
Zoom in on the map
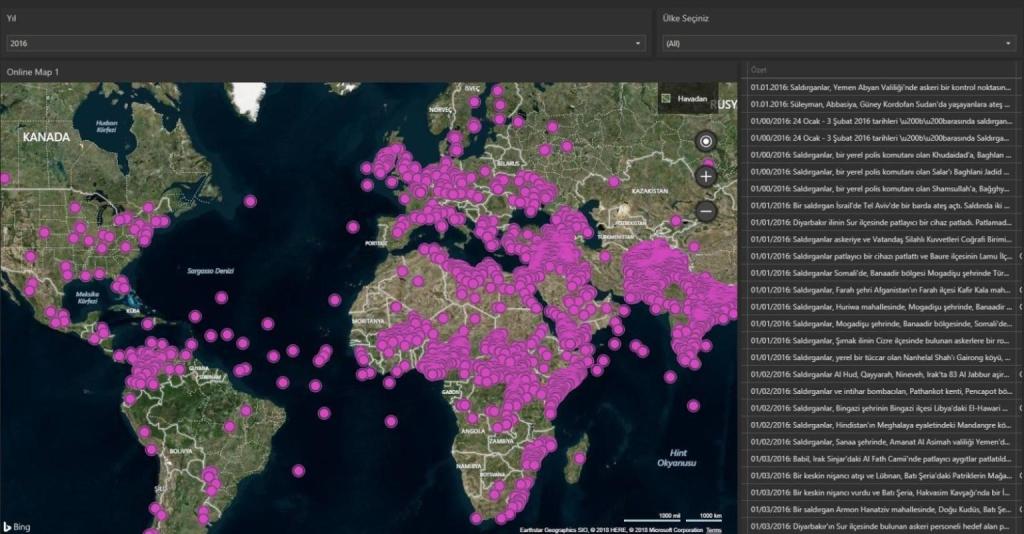(x=706, y=176)
